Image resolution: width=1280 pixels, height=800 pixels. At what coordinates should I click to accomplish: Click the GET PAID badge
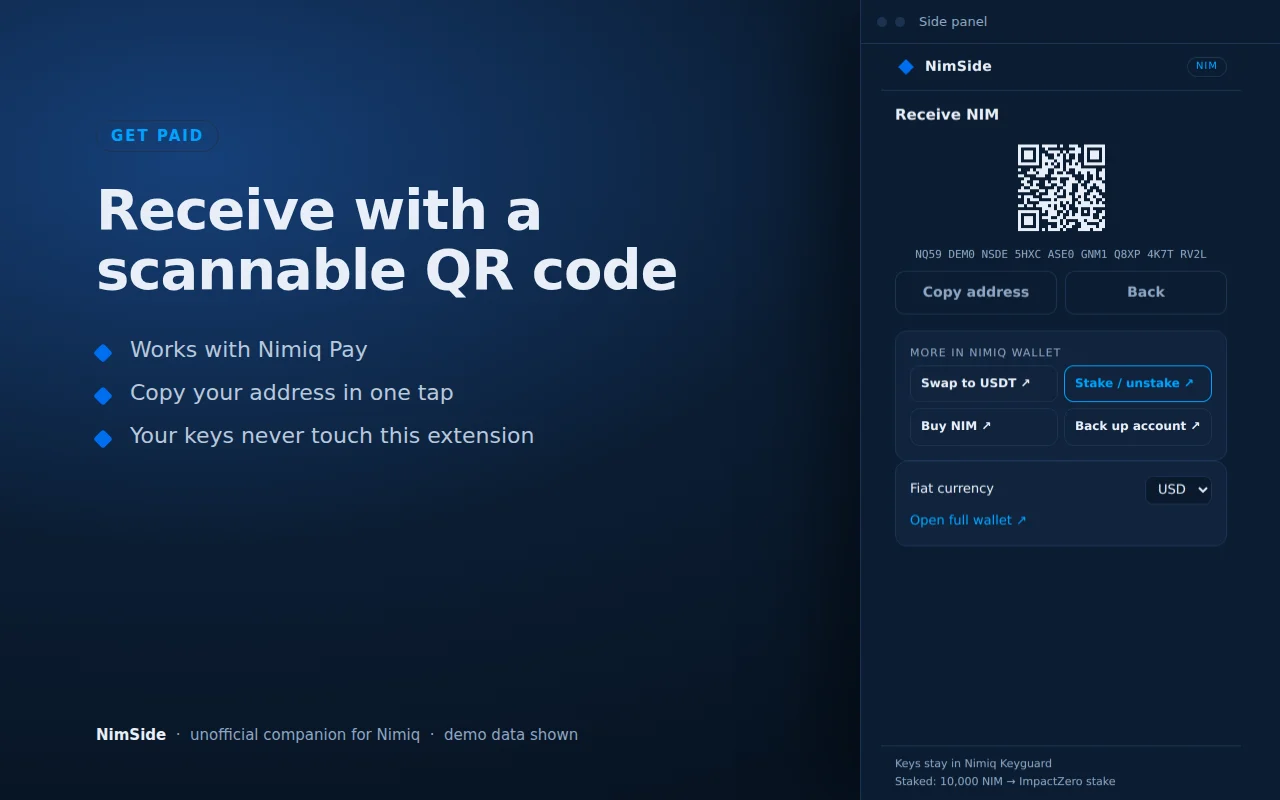click(157, 136)
